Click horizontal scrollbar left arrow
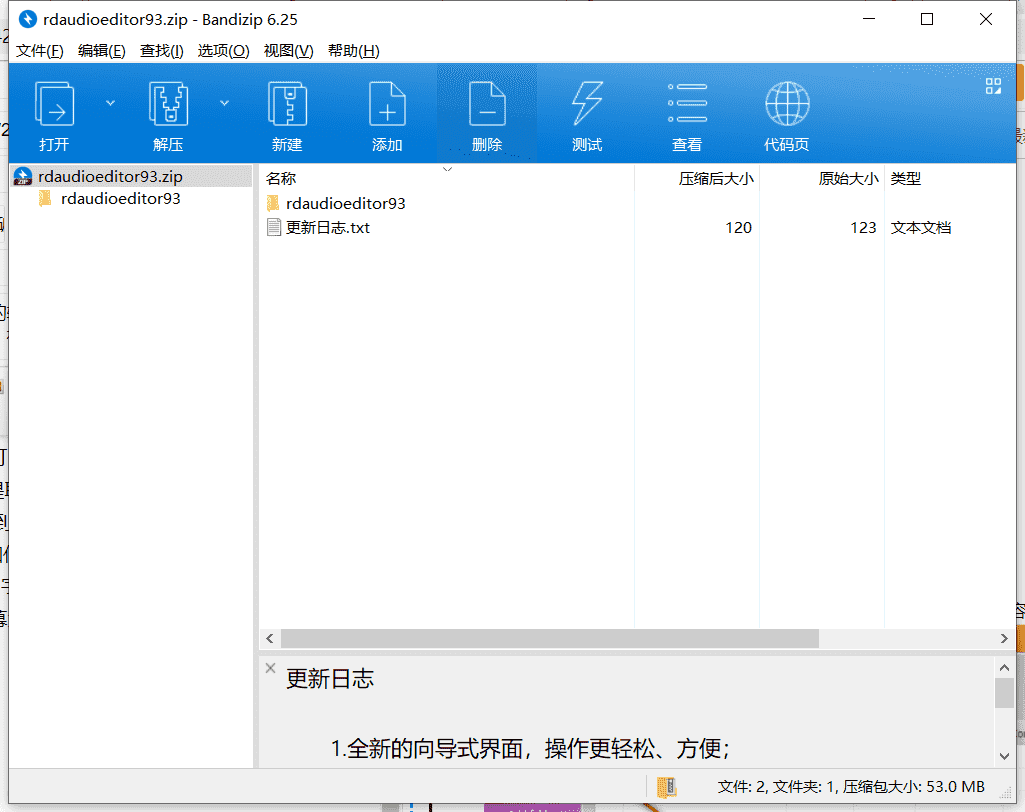This screenshot has width=1025, height=812. point(270,639)
